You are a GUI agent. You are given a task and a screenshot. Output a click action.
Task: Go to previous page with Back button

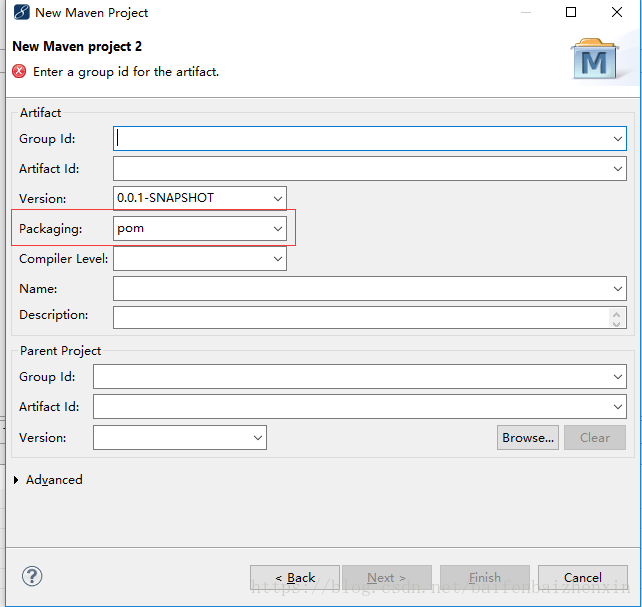tap(295, 578)
